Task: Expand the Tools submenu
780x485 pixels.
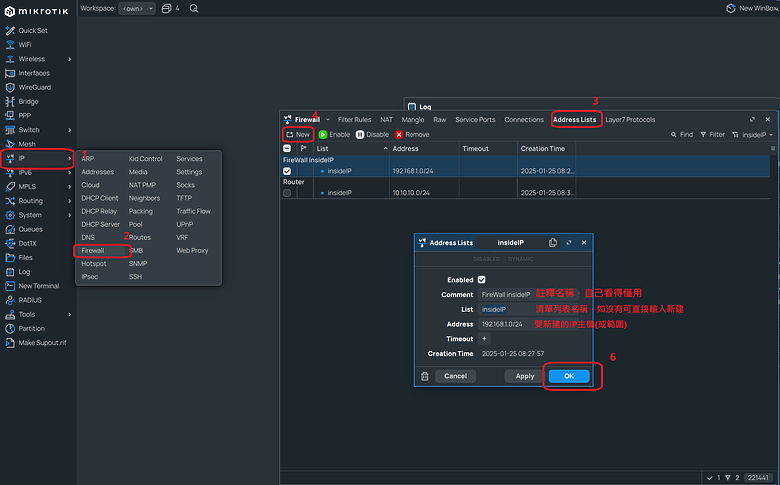Action: pyautogui.click(x=70, y=314)
